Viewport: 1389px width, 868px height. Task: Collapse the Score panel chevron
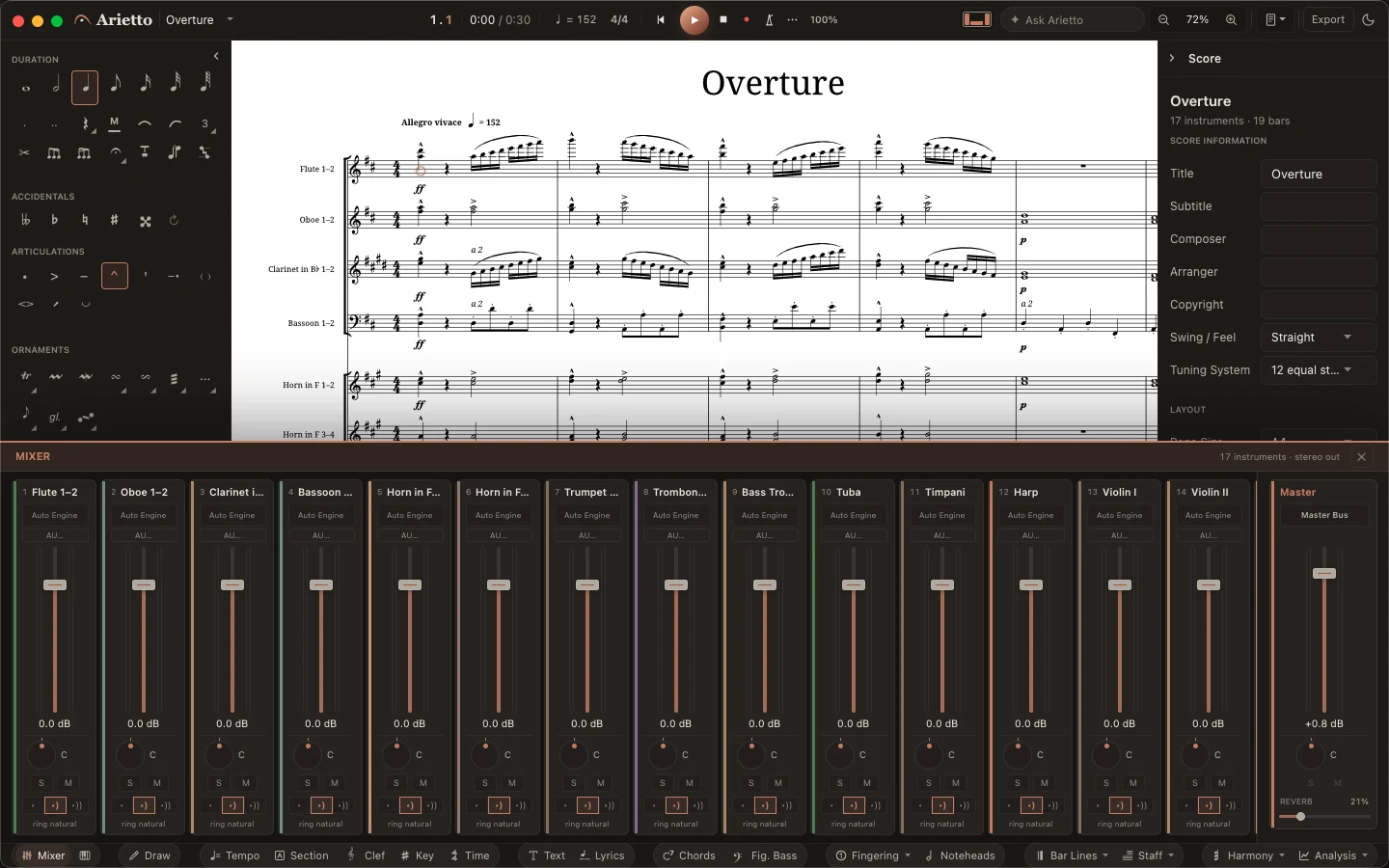point(1172,59)
